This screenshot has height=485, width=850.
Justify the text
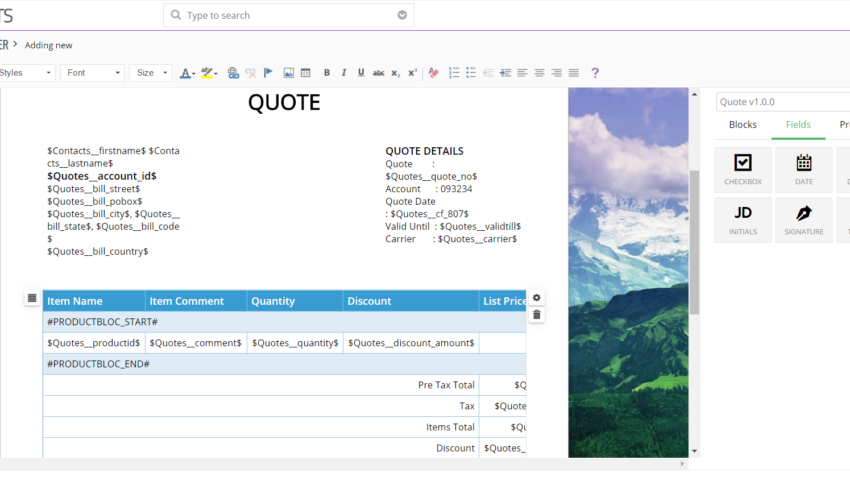[x=574, y=73]
